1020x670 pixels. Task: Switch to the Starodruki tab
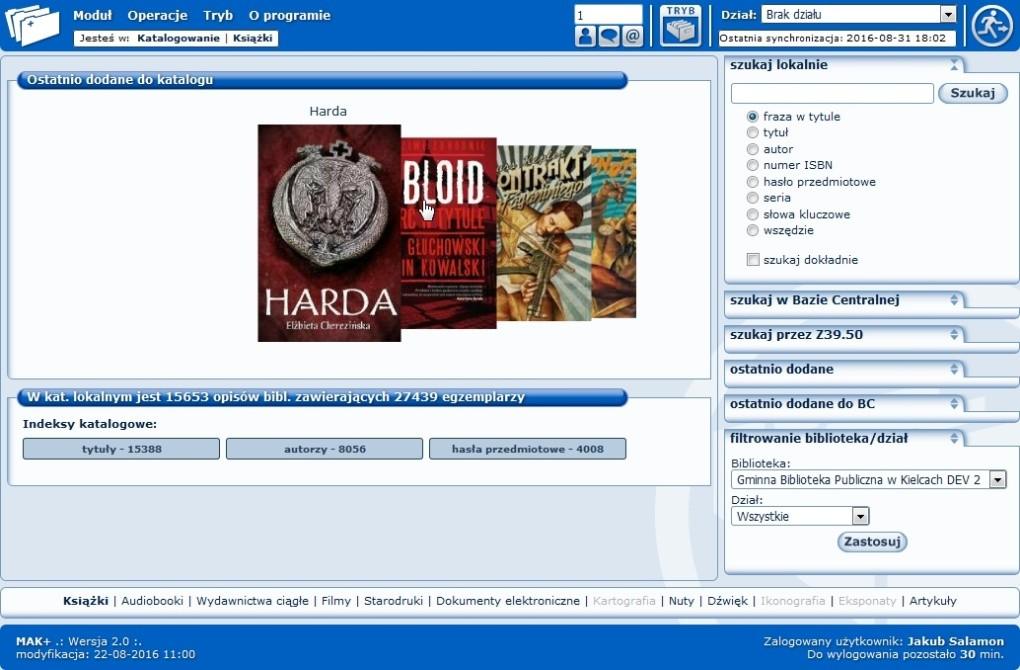393,601
